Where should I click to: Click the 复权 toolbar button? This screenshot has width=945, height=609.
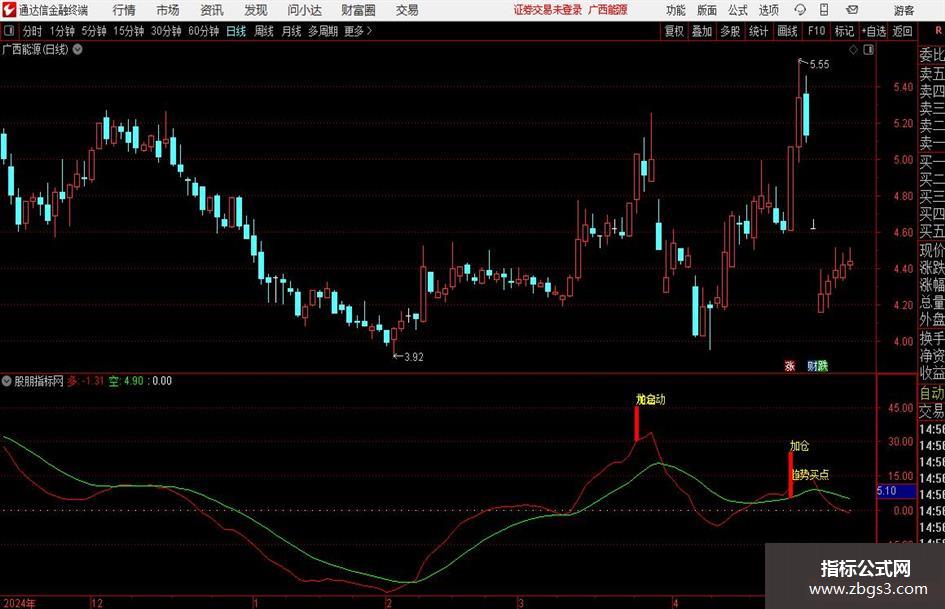pyautogui.click(x=674, y=31)
